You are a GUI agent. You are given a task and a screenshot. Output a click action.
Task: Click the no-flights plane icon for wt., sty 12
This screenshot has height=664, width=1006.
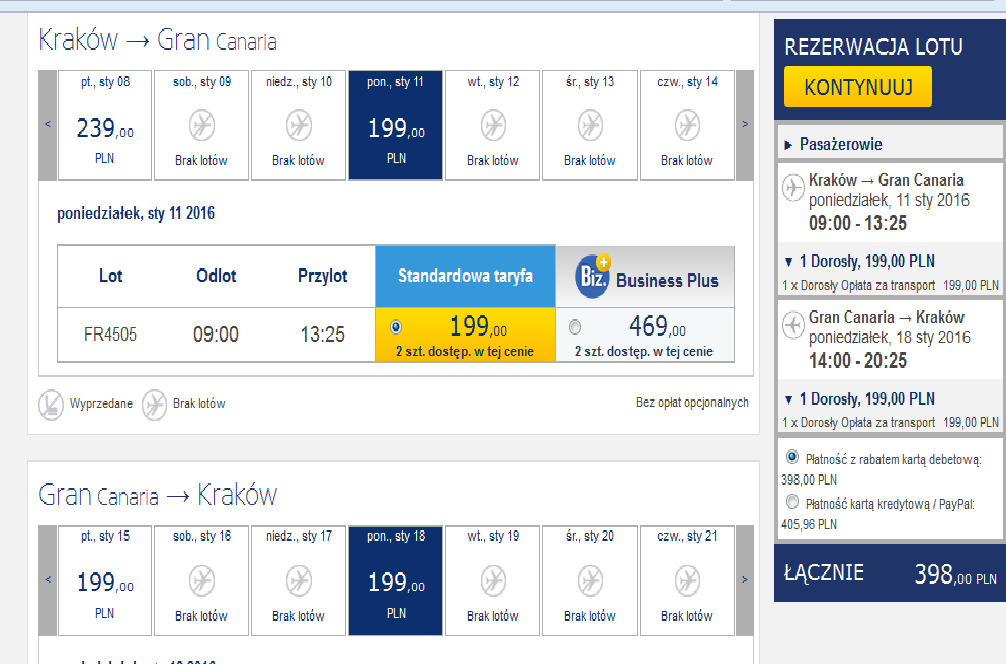click(493, 126)
